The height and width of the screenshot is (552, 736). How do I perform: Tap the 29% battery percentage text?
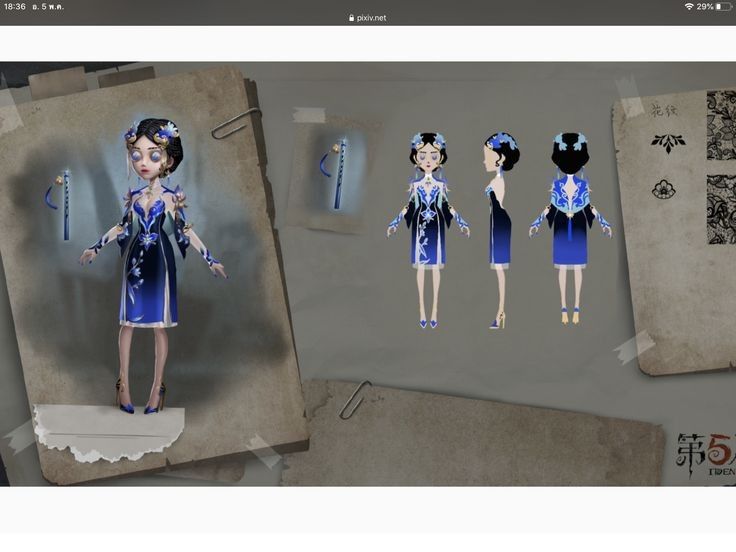pos(705,7)
